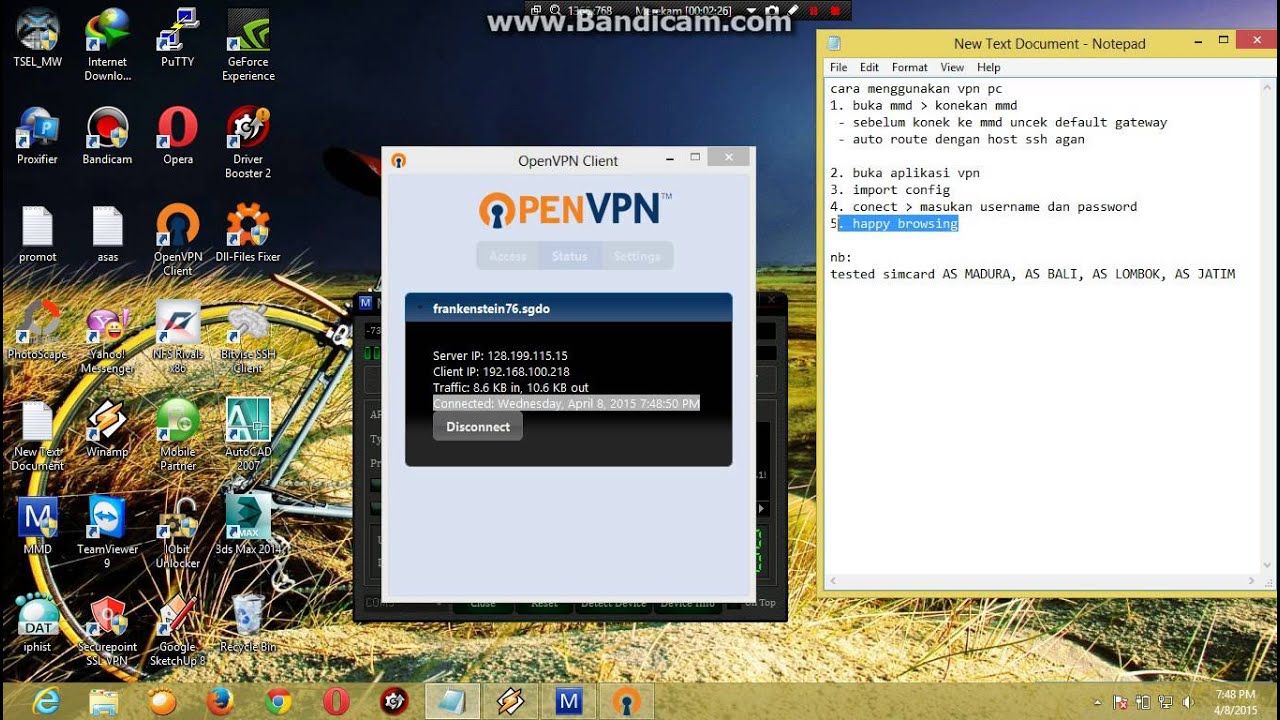Select New Text Document desktop file
The height and width of the screenshot is (720, 1280).
[38, 435]
